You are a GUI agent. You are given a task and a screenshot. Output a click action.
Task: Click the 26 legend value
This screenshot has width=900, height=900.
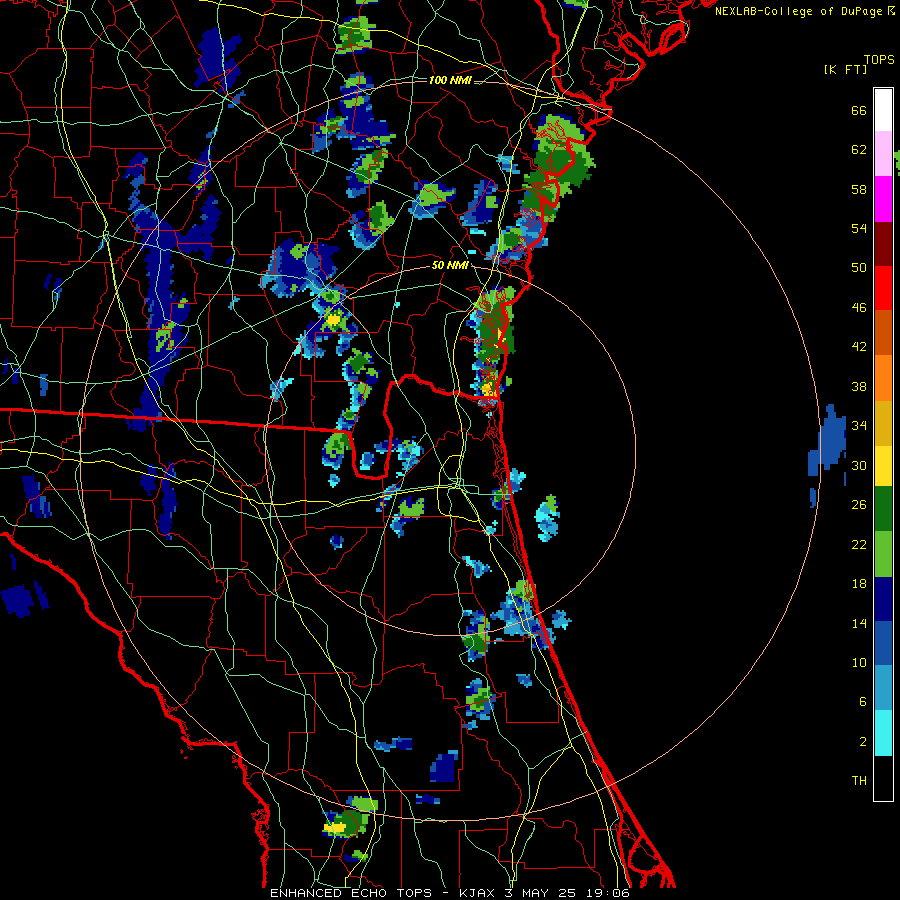[x=859, y=505]
